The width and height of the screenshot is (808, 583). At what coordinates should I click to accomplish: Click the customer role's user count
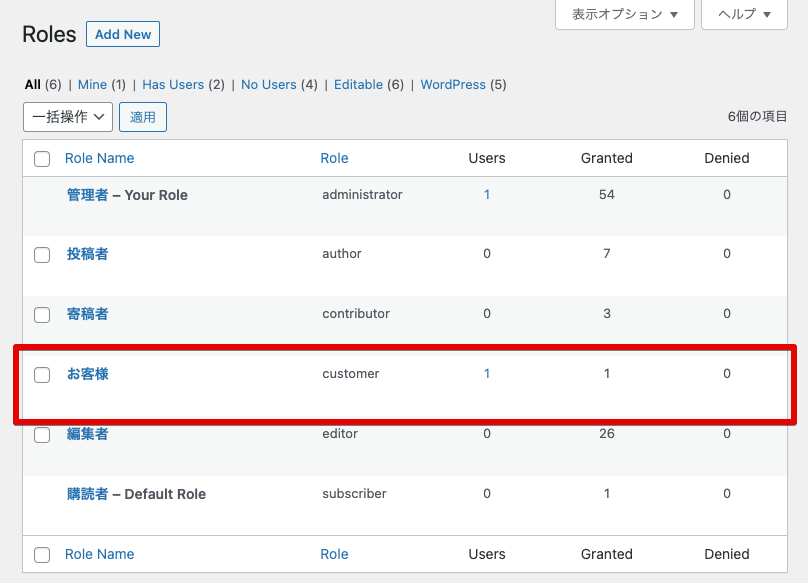tap(487, 374)
